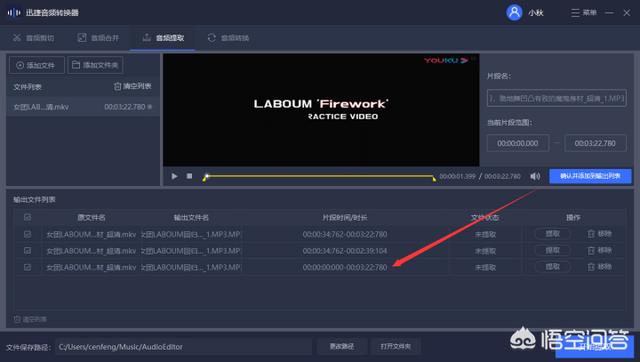Stop the video playback
The image size is (640, 362).
point(189,176)
